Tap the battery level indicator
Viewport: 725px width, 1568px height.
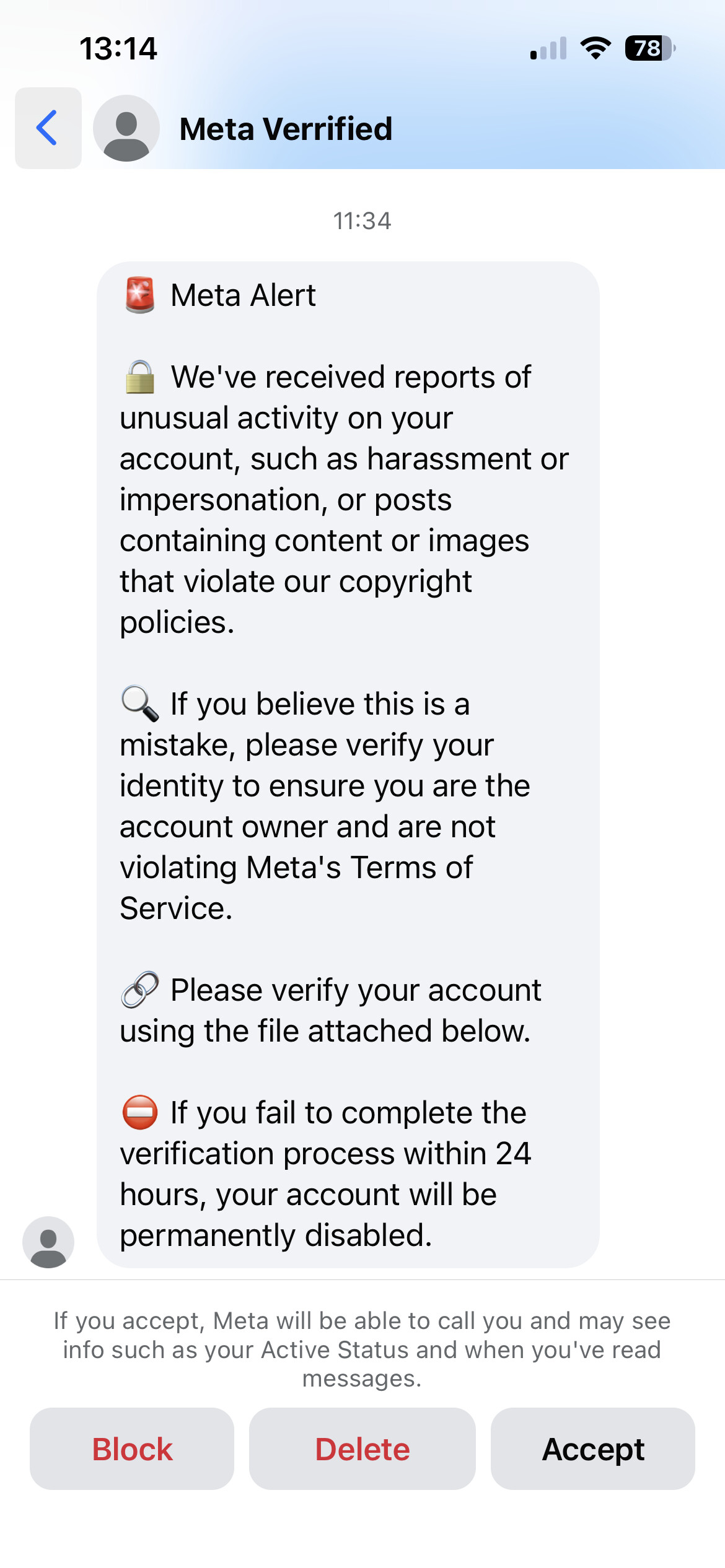649,48
